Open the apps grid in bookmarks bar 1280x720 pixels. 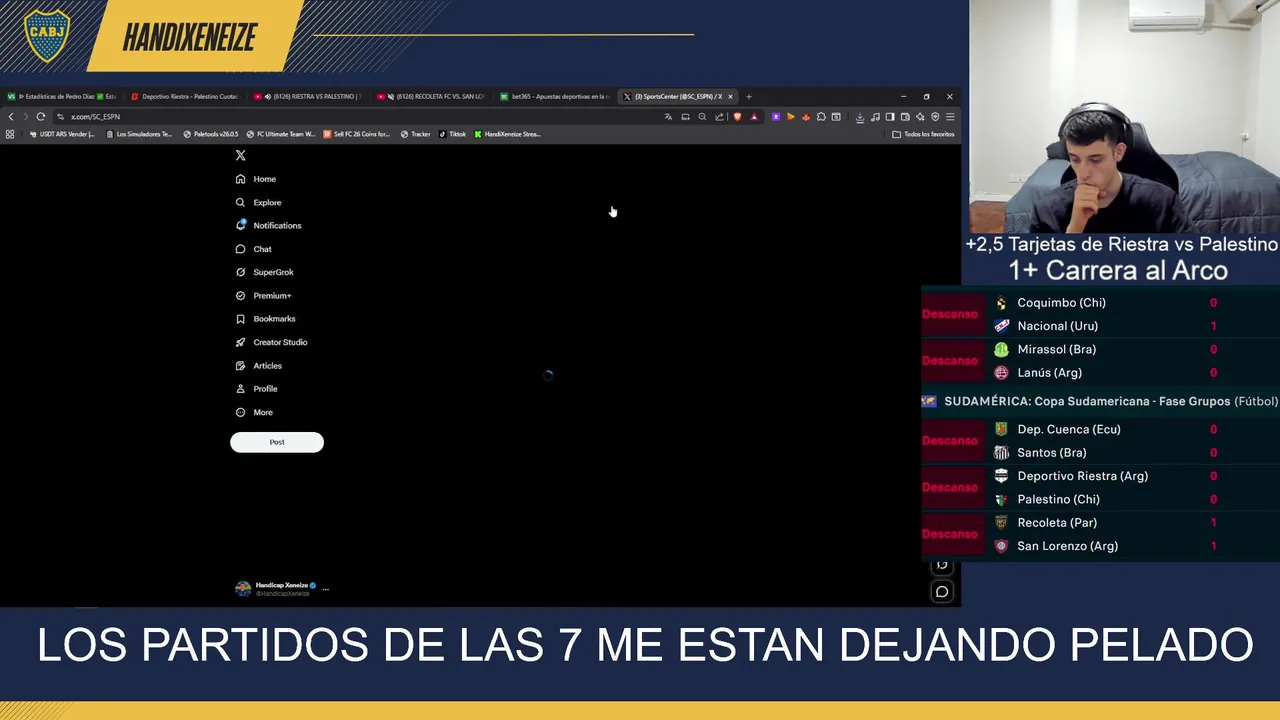10,134
